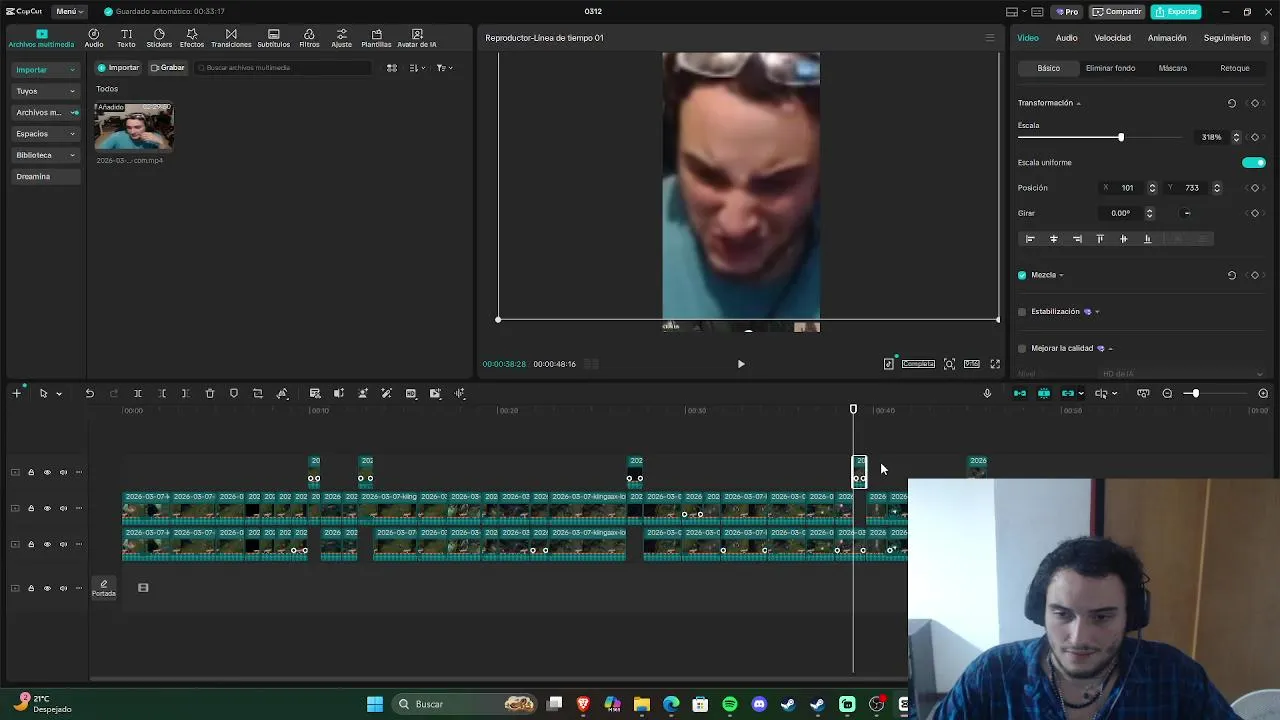Image resolution: width=1280 pixels, height=720 pixels.
Task: Open the Menú dropdown
Action: coord(68,12)
